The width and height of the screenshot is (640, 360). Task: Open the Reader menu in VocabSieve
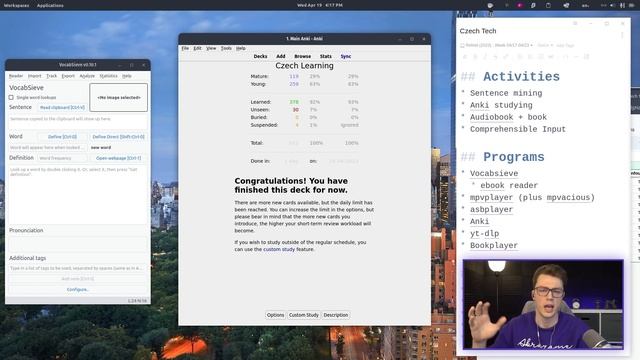pos(16,76)
